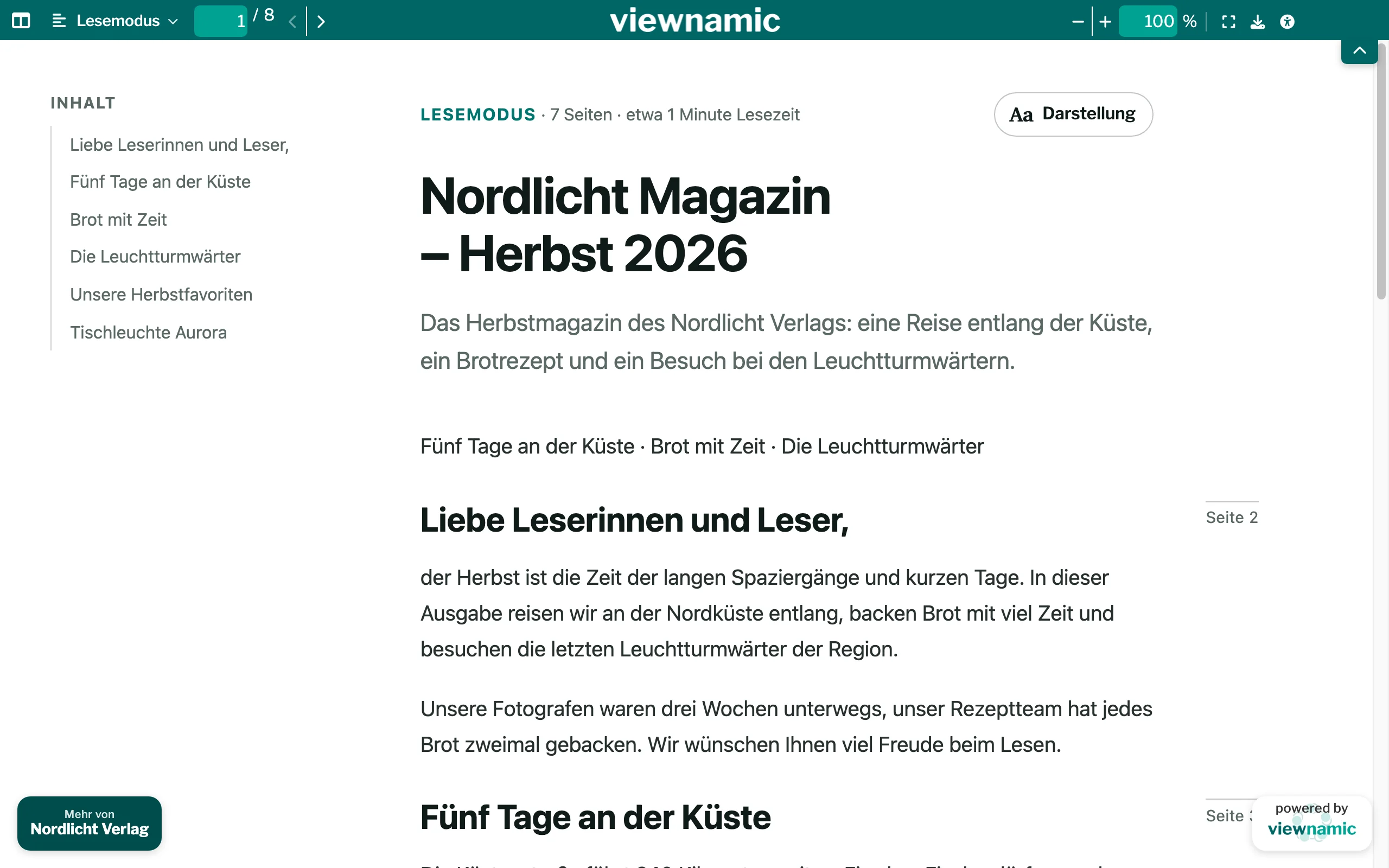Screen dimensions: 1389x868
Task: Collapse the toolbar with the up chevron
Action: pos(1359,50)
